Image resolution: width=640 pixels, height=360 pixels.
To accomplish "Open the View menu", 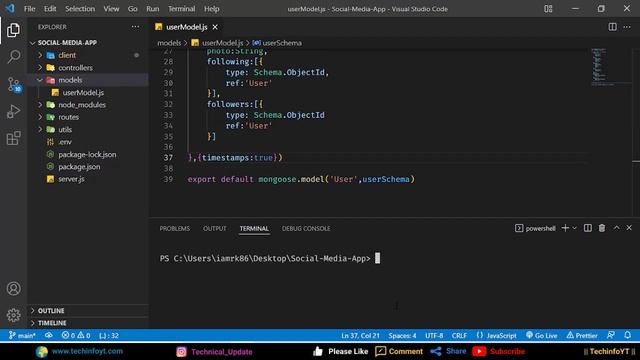I will point(111,9).
